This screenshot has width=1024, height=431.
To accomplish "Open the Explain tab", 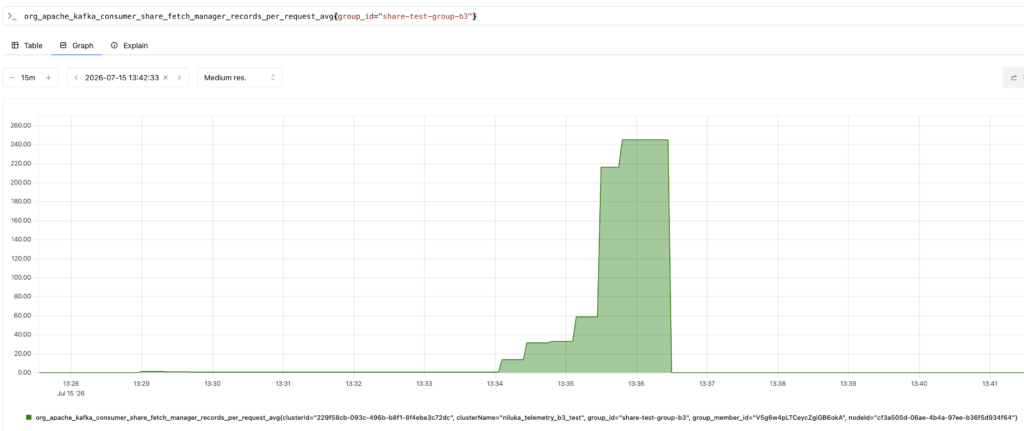I will 129,46.
